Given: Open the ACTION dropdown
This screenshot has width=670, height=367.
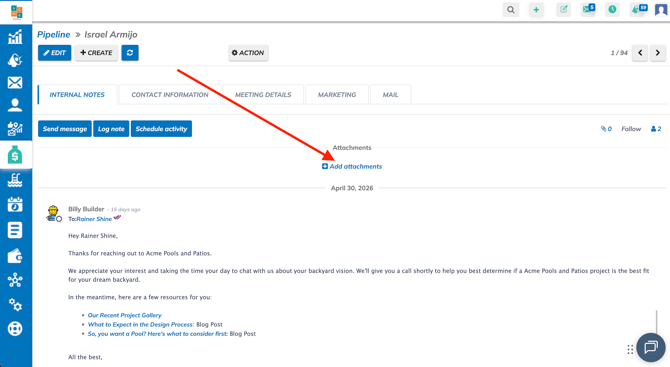Looking at the screenshot, I should tap(248, 53).
